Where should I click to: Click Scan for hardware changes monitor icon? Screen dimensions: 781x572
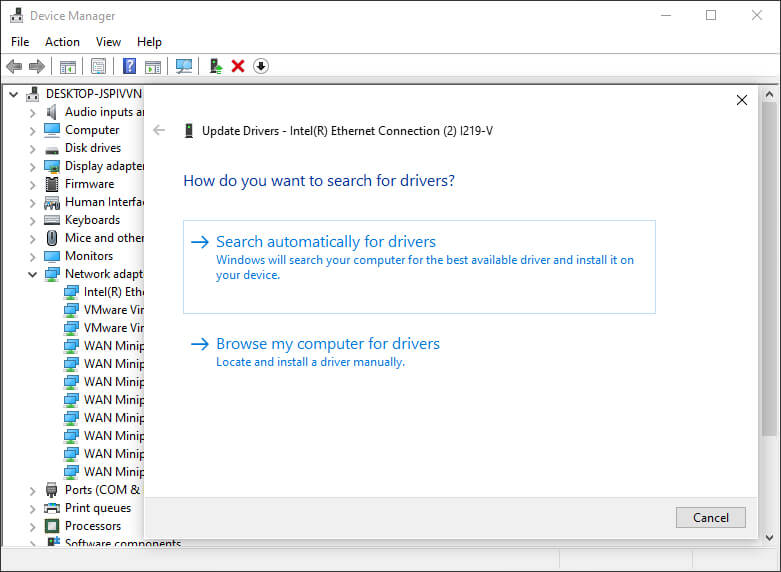pyautogui.click(x=184, y=66)
